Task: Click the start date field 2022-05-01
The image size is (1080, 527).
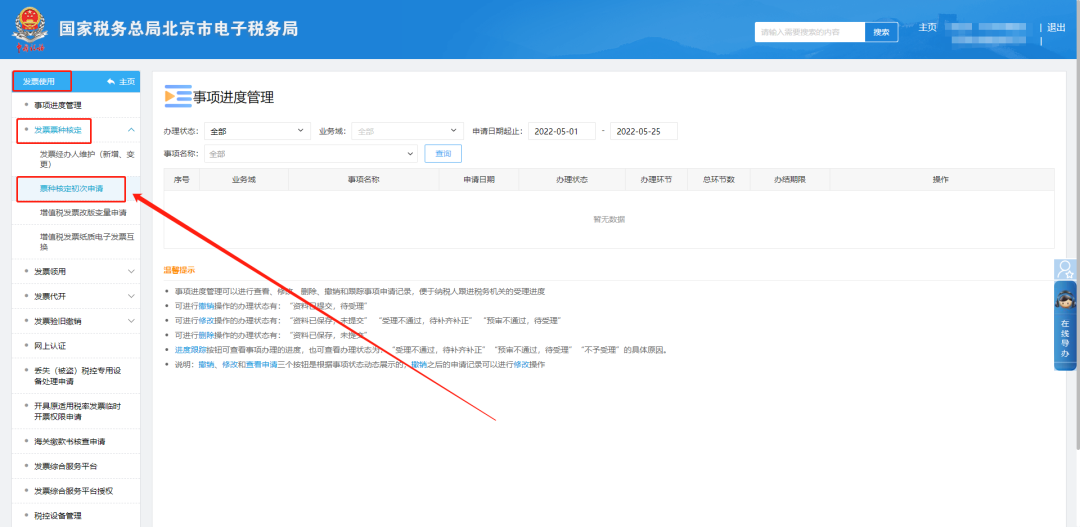Action: coord(562,131)
